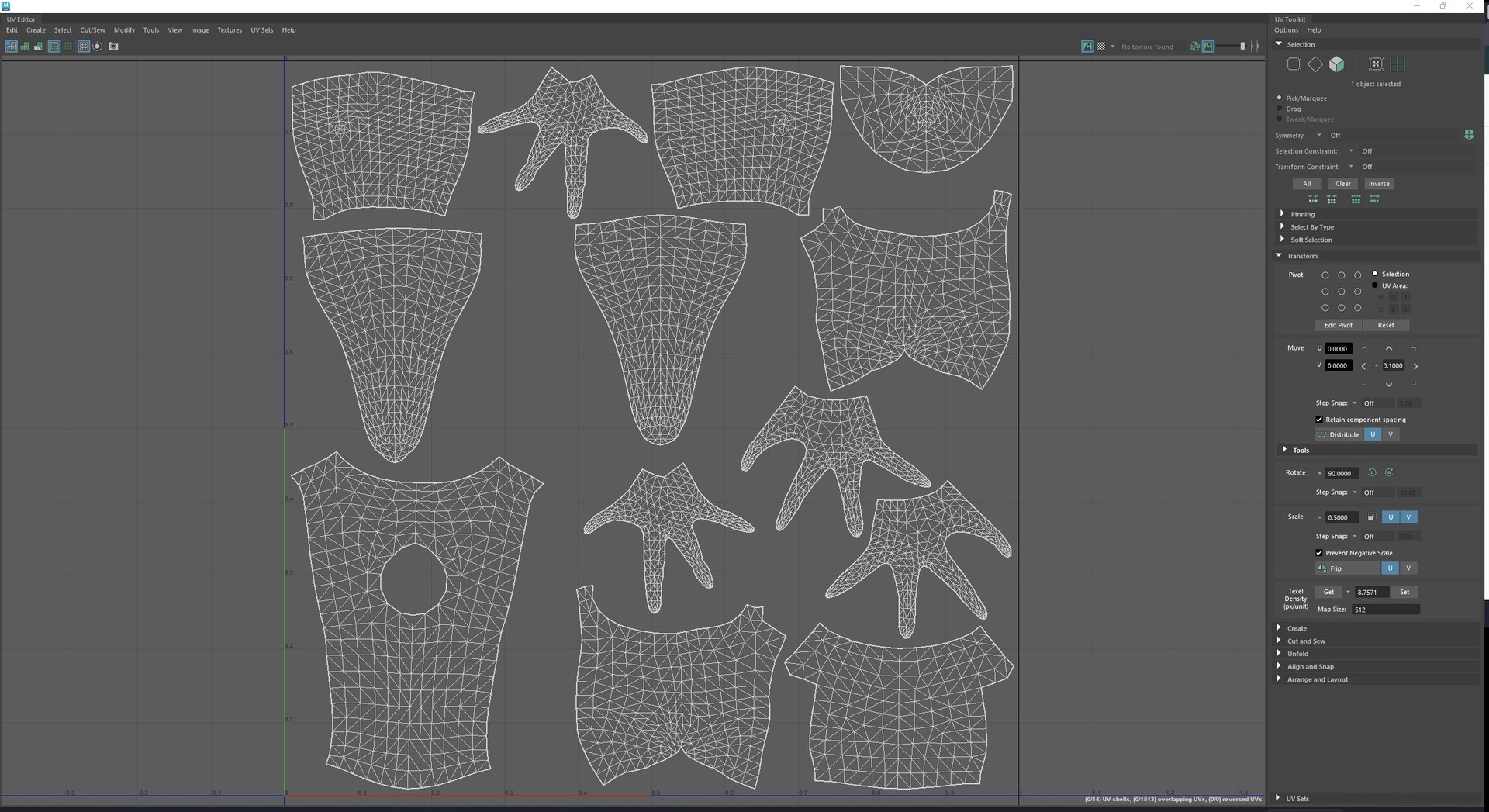Click the move right arrow in Transform
The width and height of the screenshot is (1489, 812).
coord(1415,366)
